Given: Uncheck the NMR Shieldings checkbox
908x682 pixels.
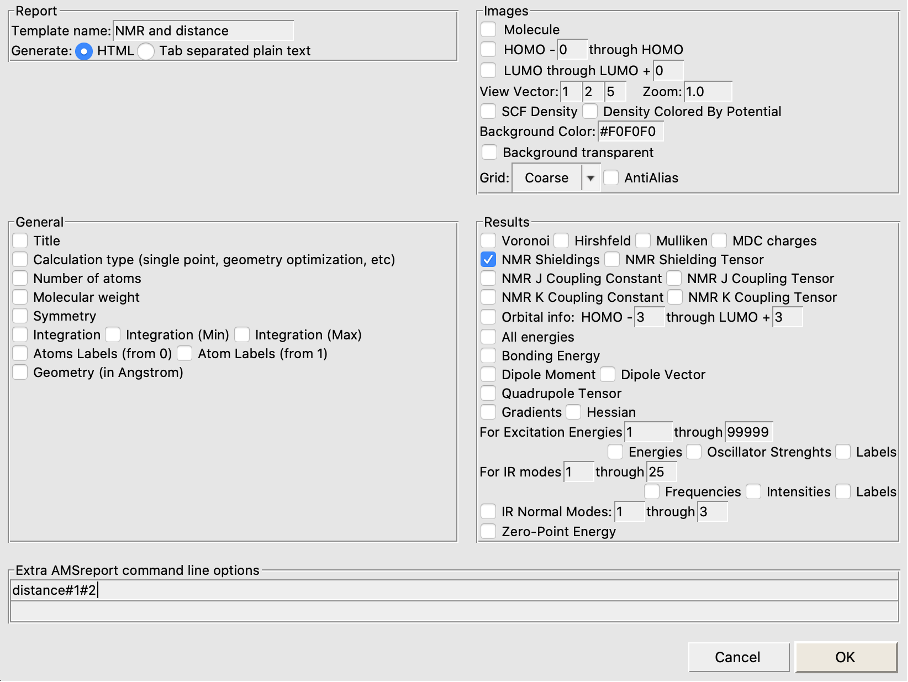Looking at the screenshot, I should click(x=488, y=259).
